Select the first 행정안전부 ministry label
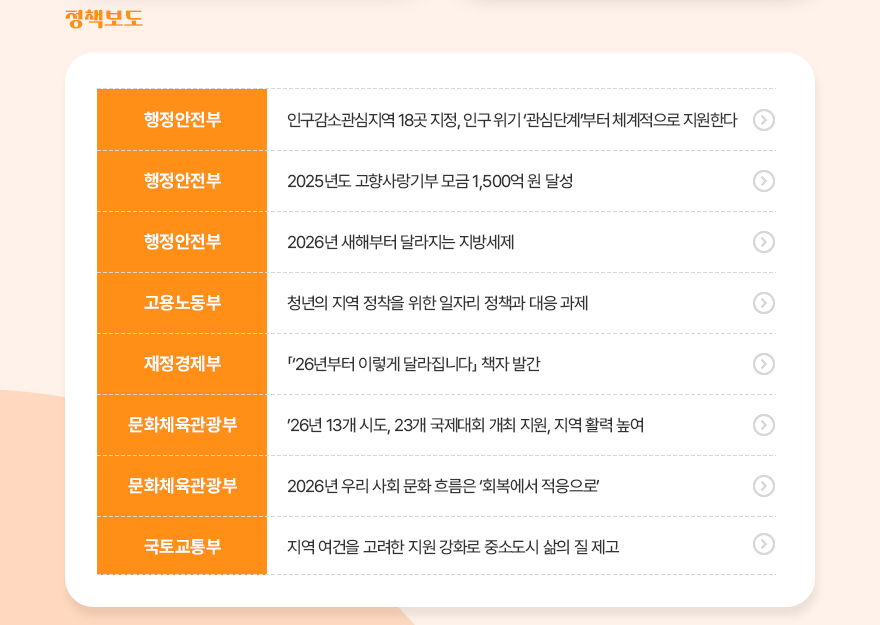This screenshot has height=625, width=880. 181,120
